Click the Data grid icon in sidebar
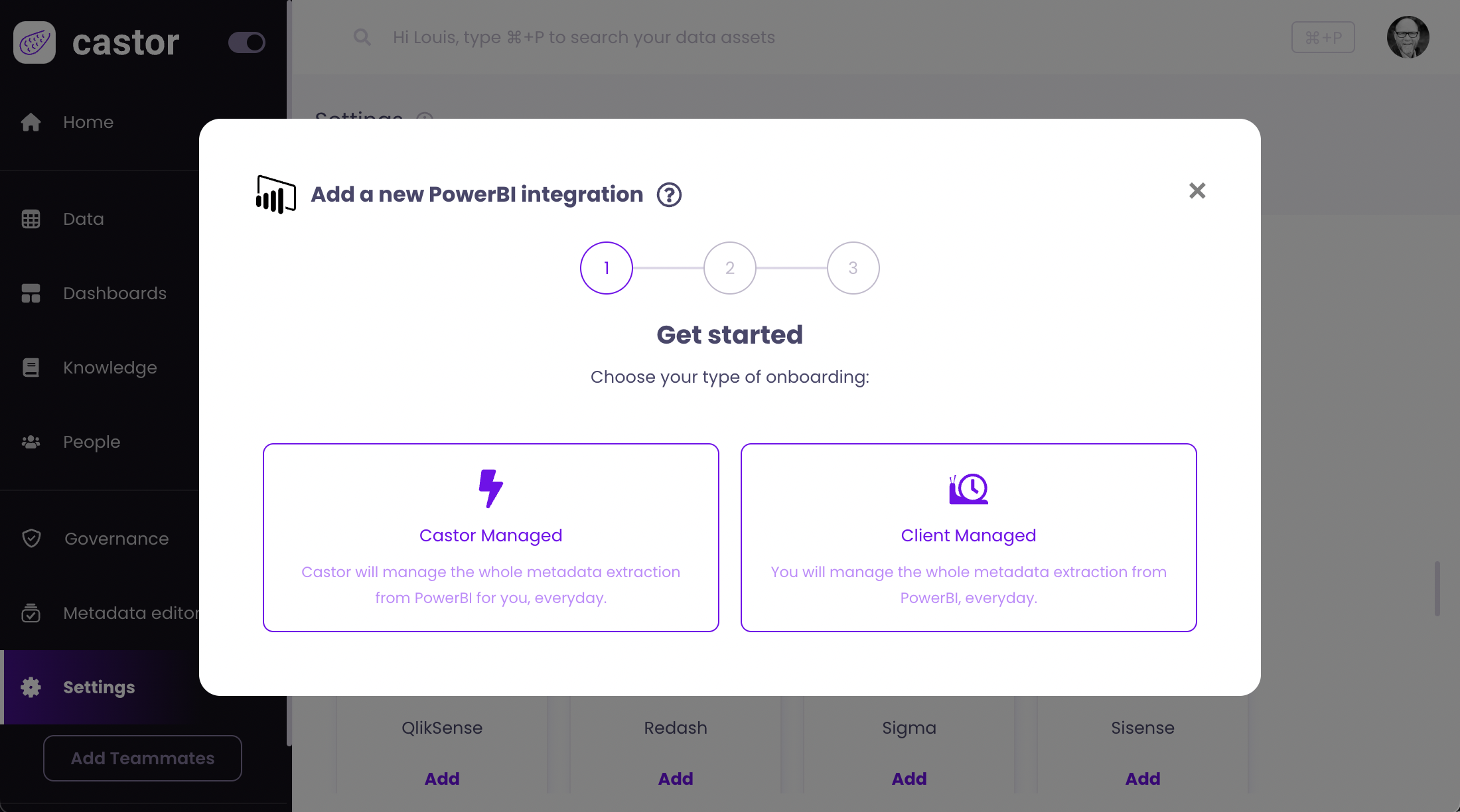Image resolution: width=1460 pixels, height=812 pixels. coord(31,219)
